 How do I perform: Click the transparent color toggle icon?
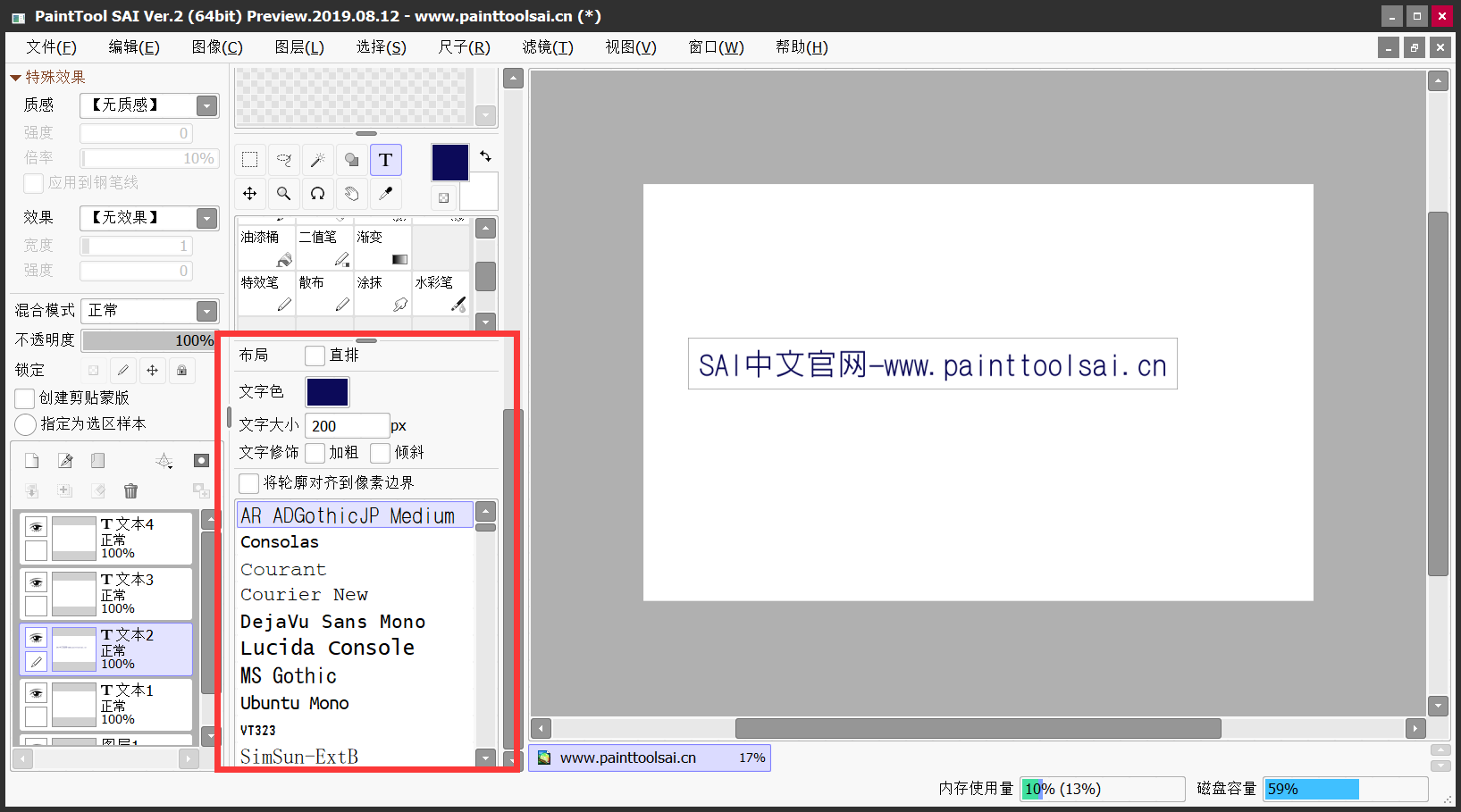(x=444, y=197)
